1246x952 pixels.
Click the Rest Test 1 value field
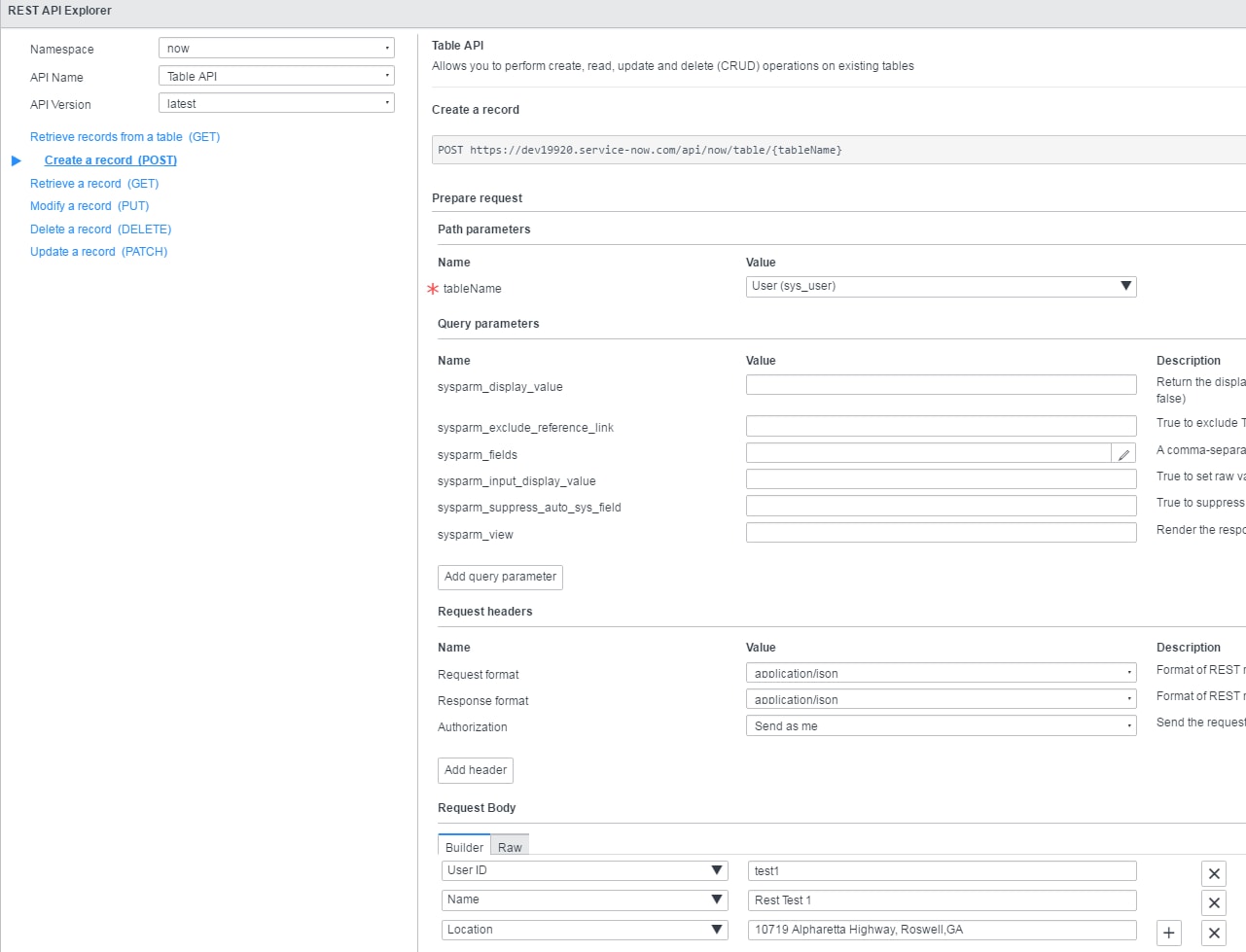point(941,899)
